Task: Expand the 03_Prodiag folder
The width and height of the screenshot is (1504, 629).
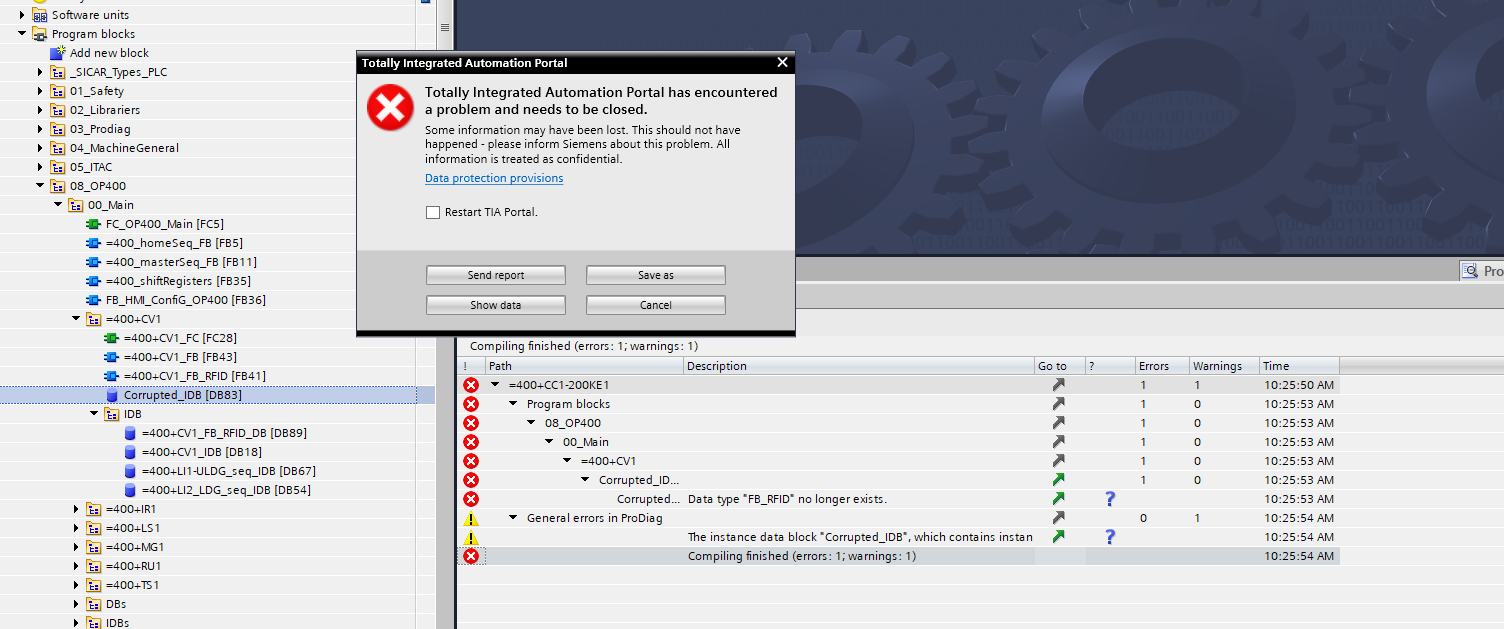Action: (41, 129)
